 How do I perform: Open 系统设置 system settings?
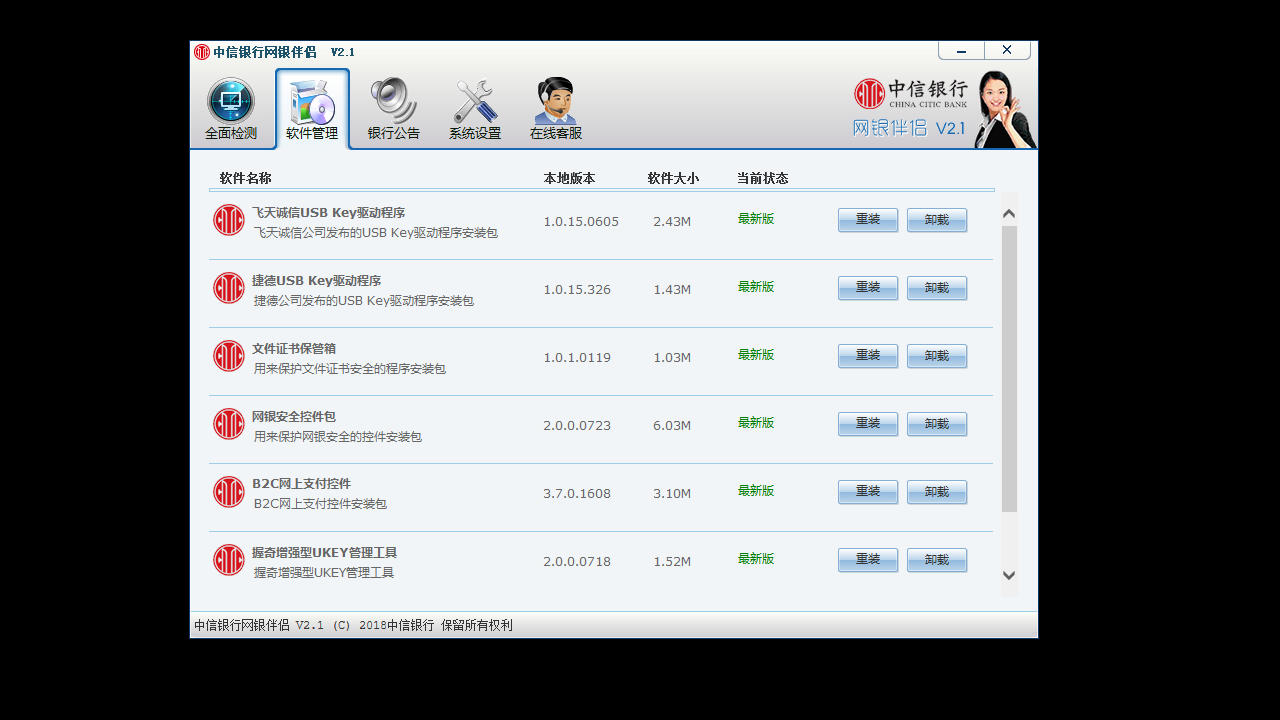point(473,105)
